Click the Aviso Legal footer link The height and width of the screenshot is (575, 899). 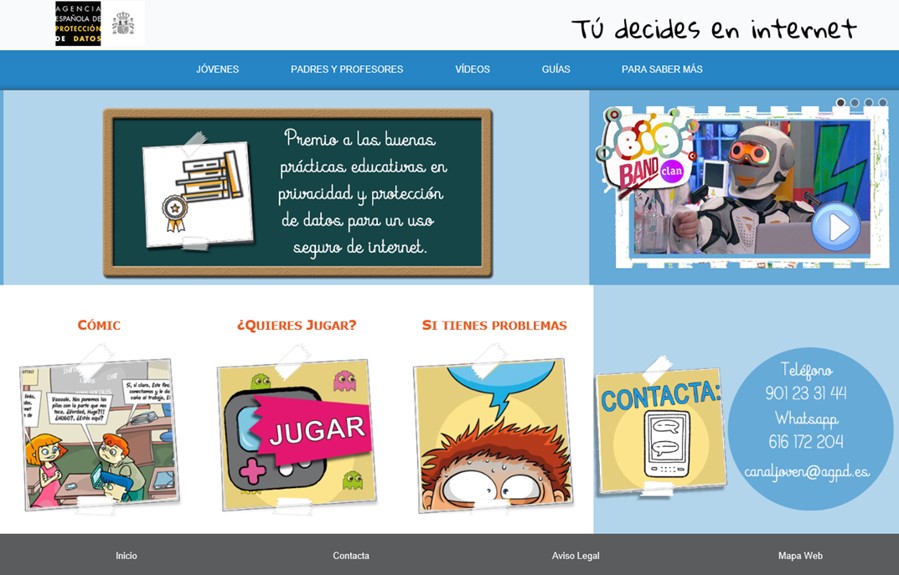click(x=575, y=556)
